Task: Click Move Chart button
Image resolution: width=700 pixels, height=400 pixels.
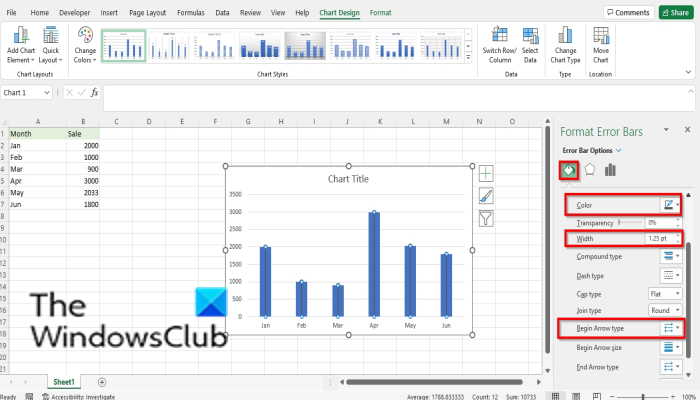Action: (600, 45)
